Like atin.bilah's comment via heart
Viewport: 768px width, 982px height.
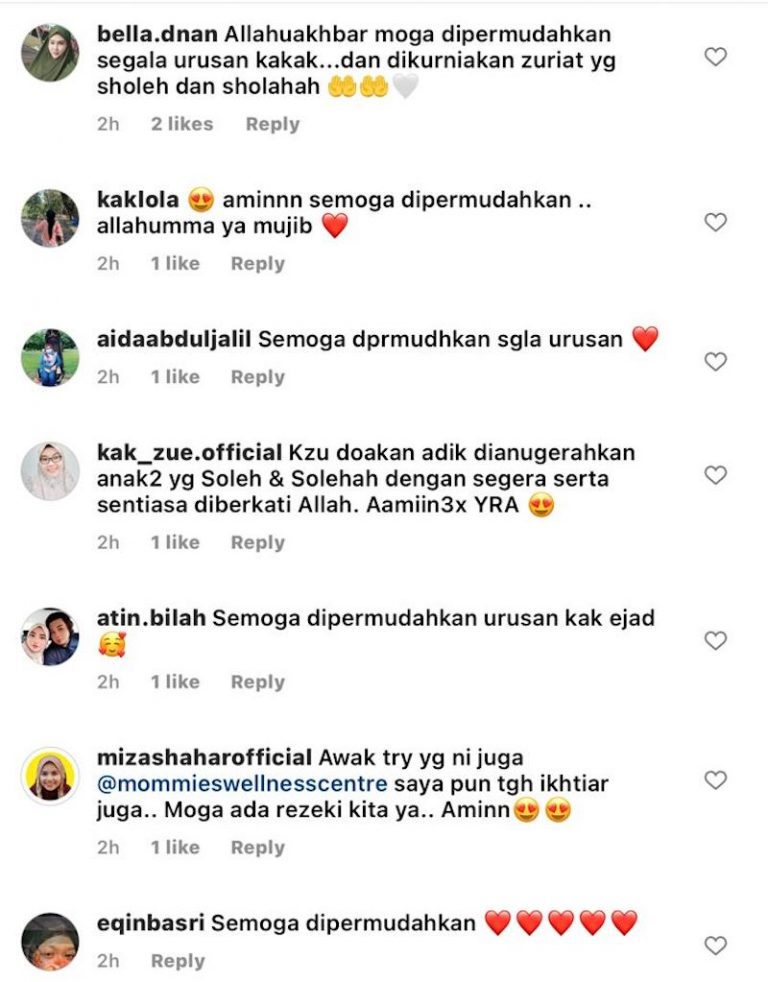pyautogui.click(x=715, y=641)
